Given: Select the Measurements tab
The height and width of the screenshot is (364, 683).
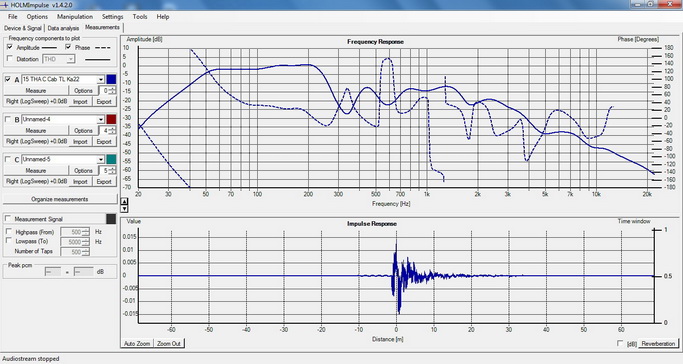Looking at the screenshot, I should click(102, 27).
